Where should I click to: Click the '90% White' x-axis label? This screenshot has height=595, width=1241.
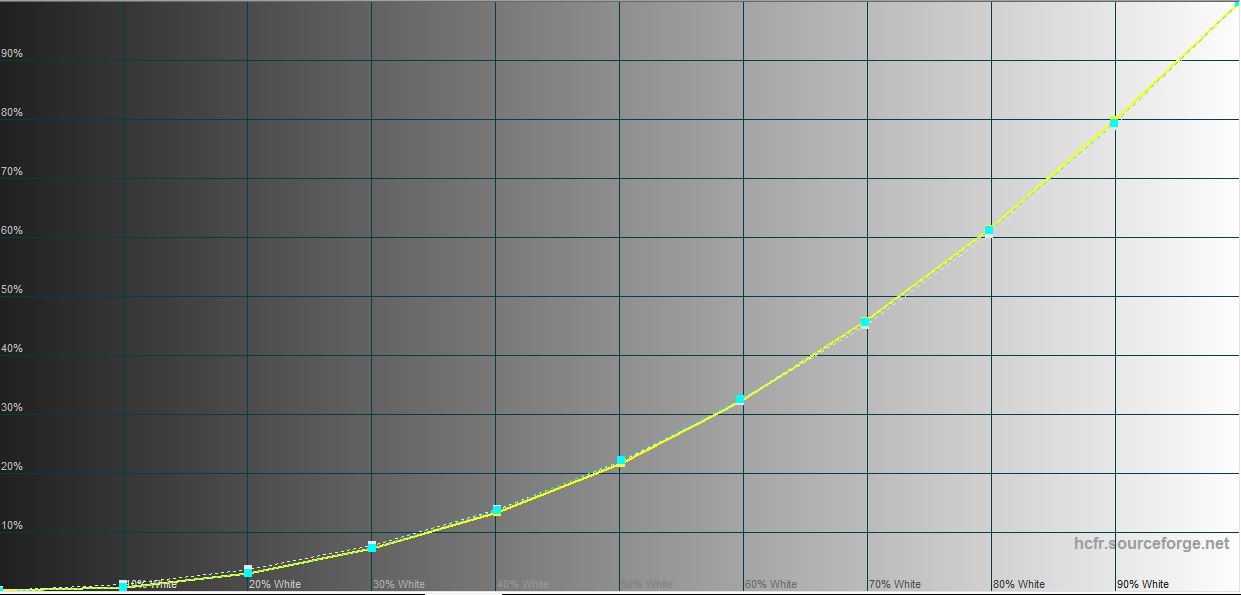1143,584
